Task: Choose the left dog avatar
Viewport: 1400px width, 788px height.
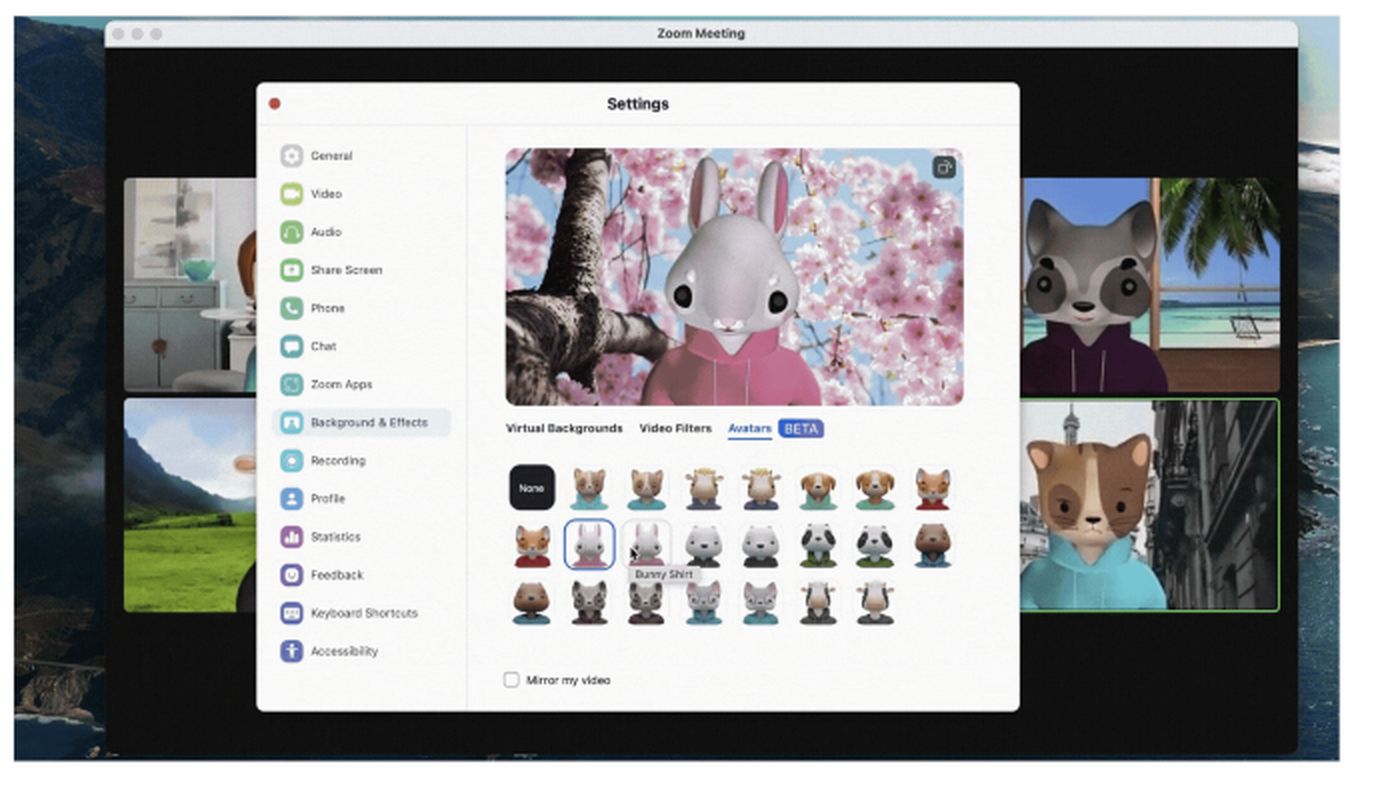Action: pos(818,488)
